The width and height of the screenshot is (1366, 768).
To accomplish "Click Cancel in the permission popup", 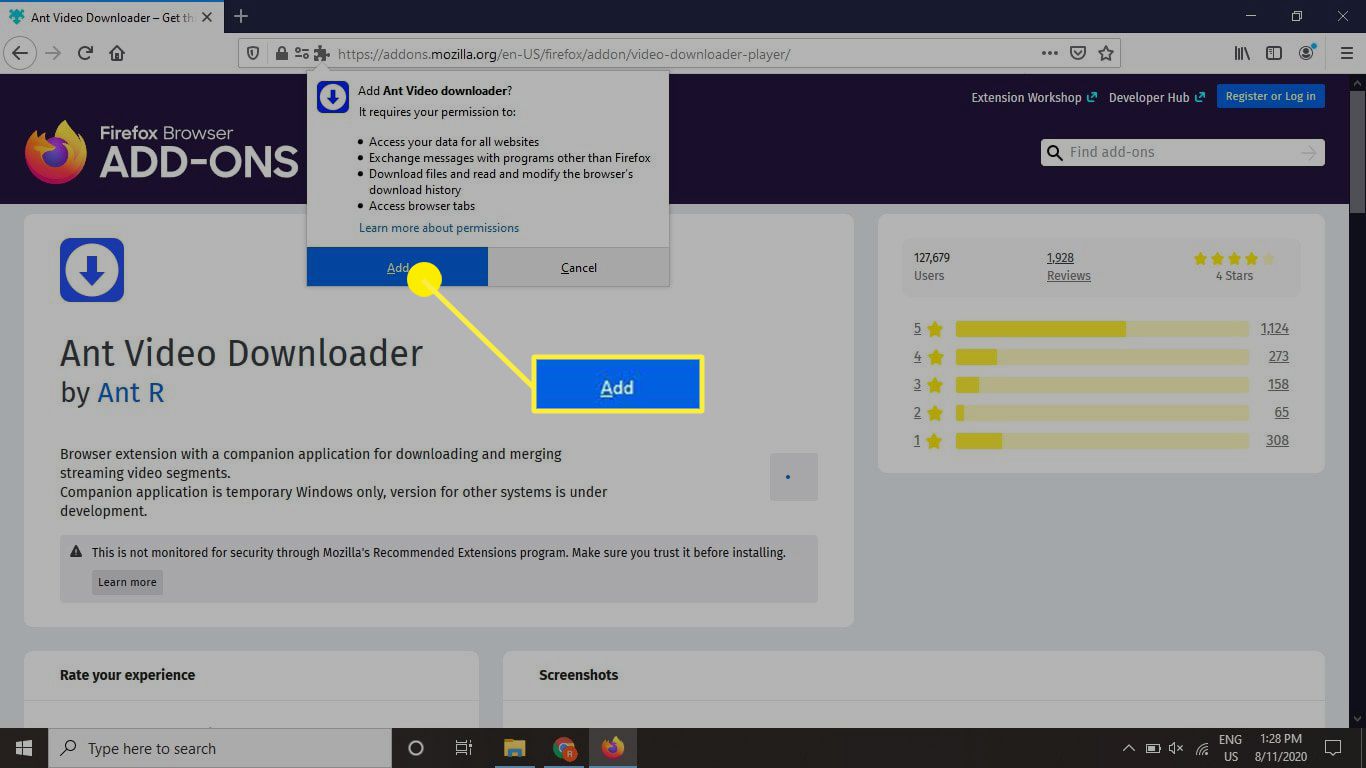I will (579, 267).
